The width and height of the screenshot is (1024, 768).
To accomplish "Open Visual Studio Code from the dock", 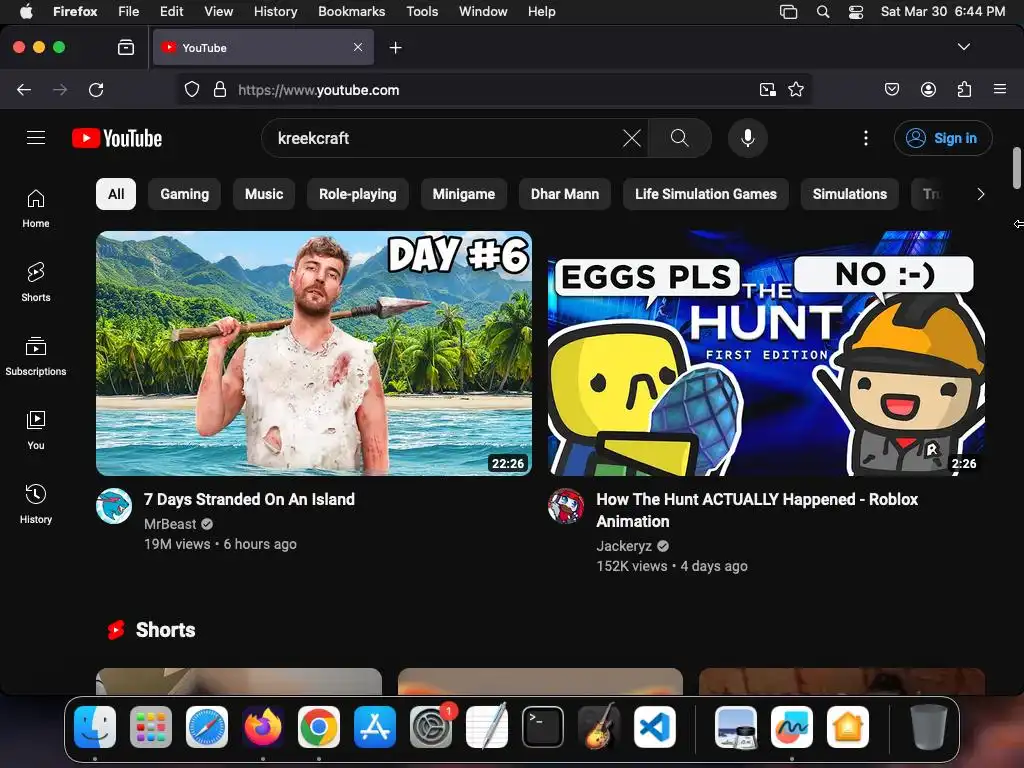I will click(654, 727).
